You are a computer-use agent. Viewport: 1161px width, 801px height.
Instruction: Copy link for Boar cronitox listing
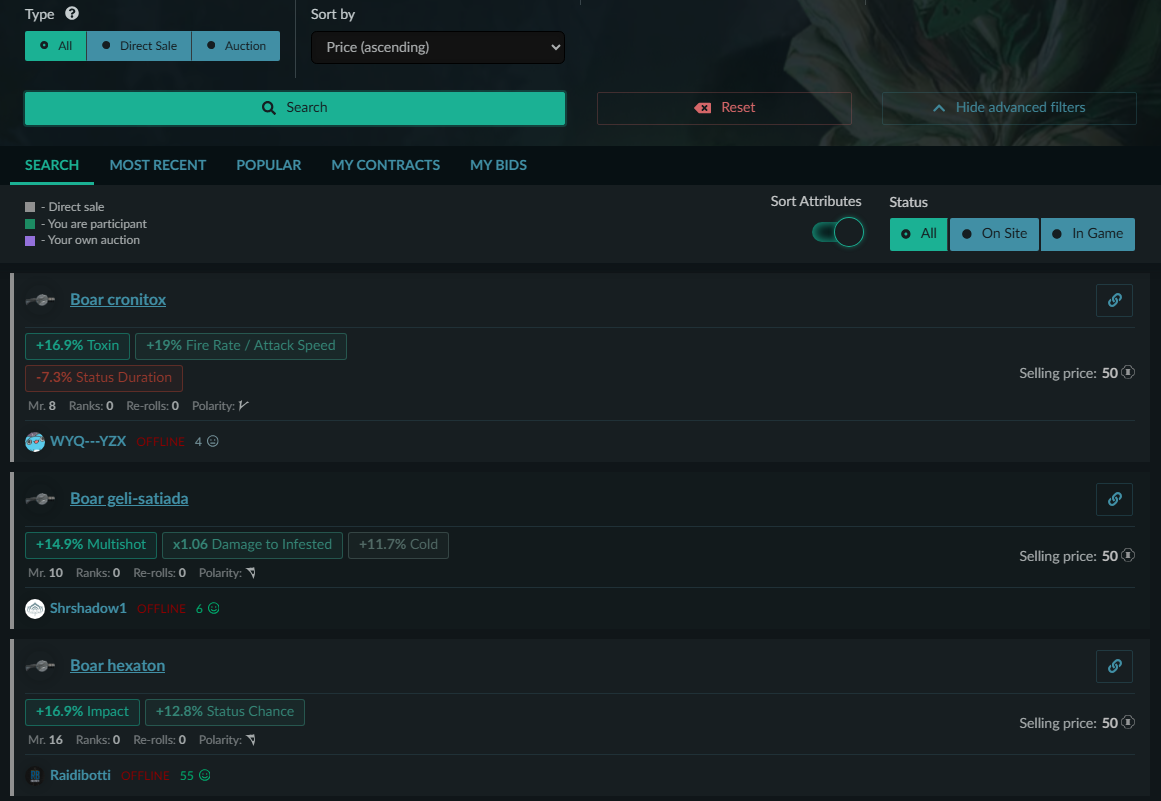tap(1114, 300)
